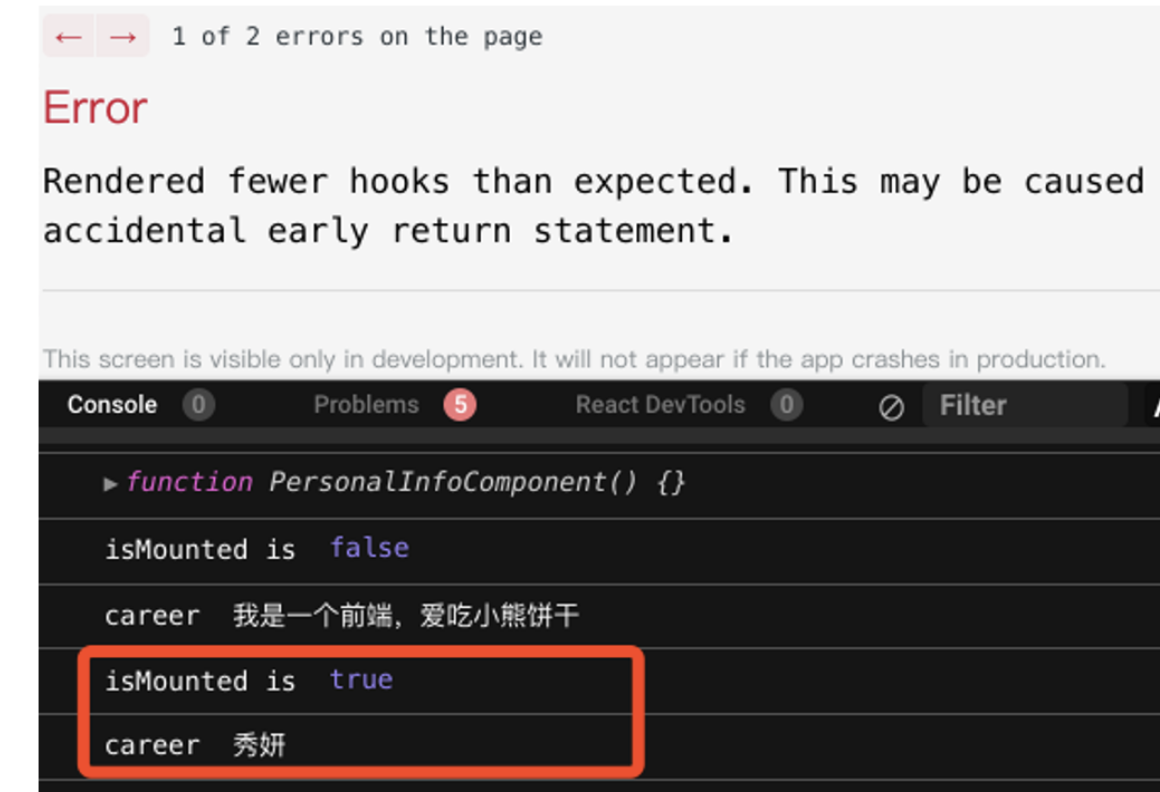This screenshot has width=1160, height=792.
Task: Select the 'isMounted is false' log line
Action: point(599,550)
